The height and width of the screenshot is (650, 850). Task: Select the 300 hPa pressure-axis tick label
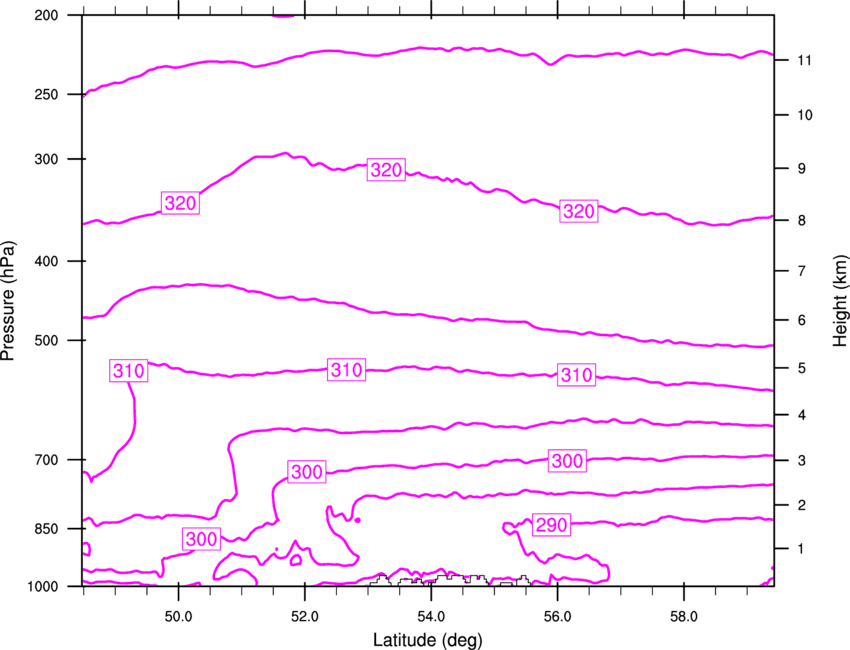click(x=47, y=159)
